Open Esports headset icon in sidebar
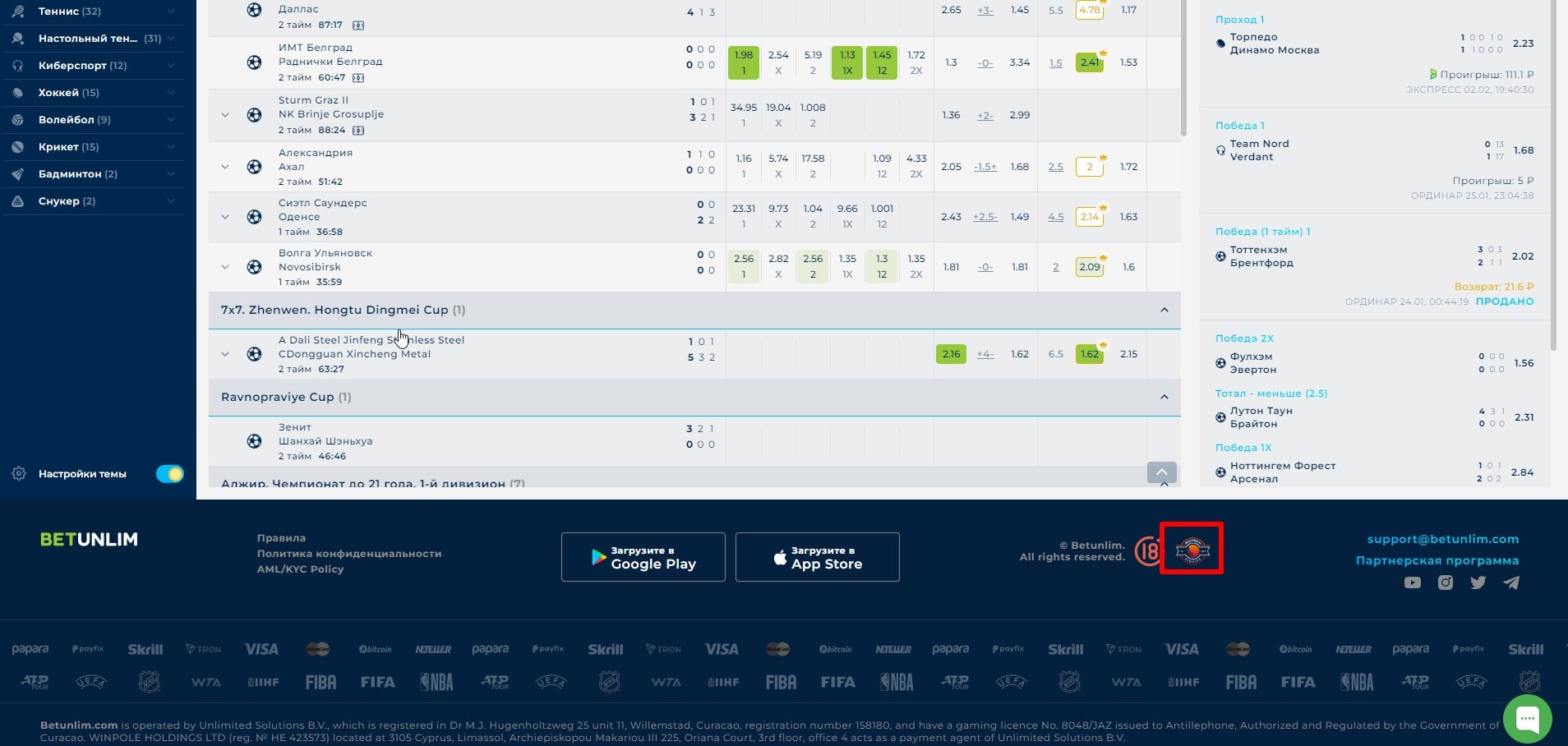 (x=18, y=66)
